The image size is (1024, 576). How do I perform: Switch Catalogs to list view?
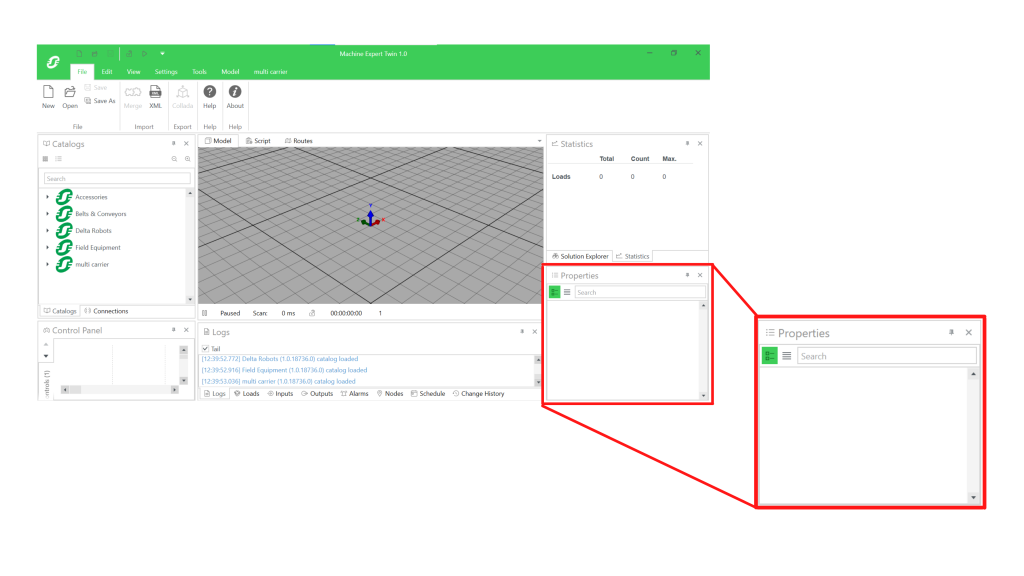59,159
